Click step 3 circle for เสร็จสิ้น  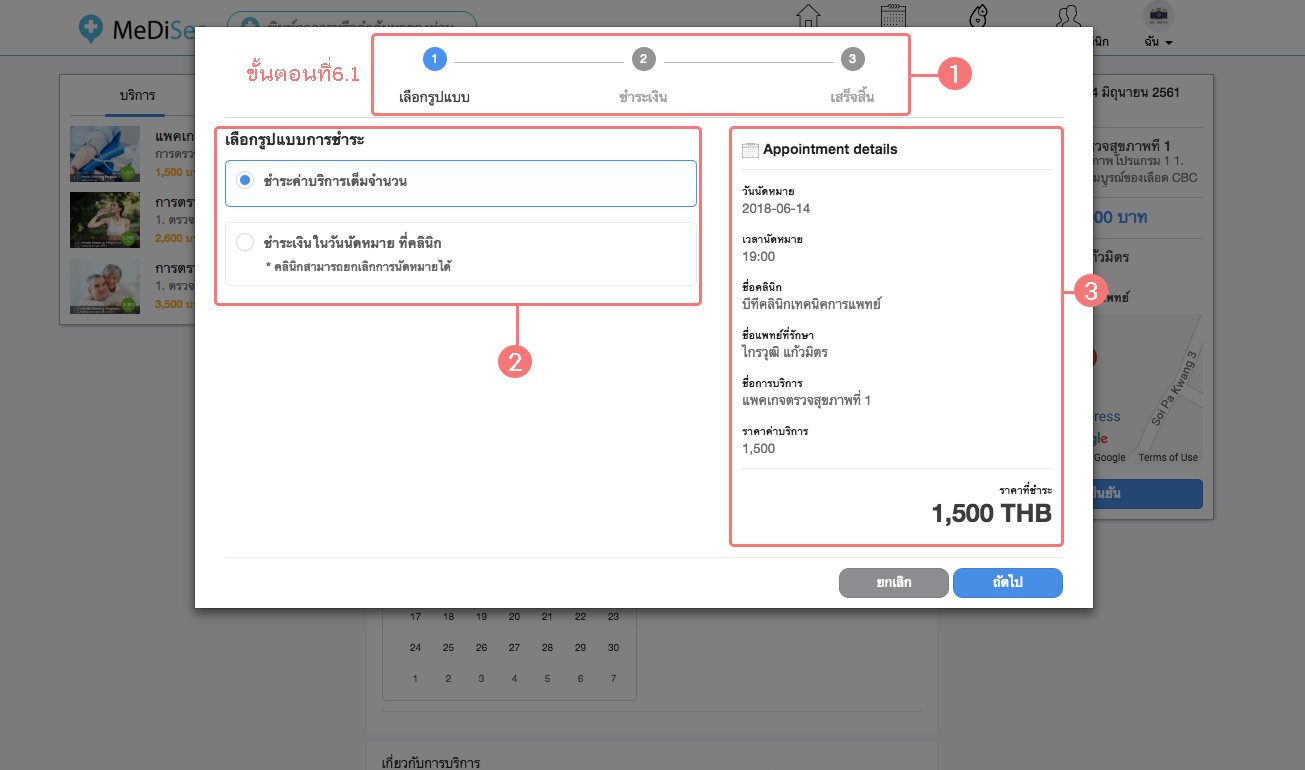[x=851, y=60]
